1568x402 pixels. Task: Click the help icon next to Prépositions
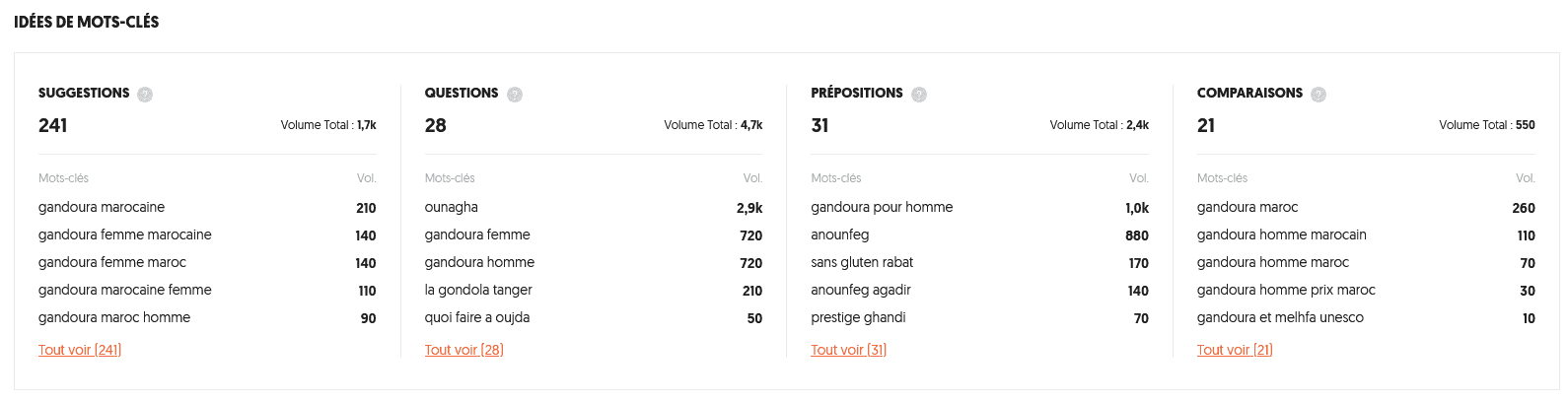point(919,95)
